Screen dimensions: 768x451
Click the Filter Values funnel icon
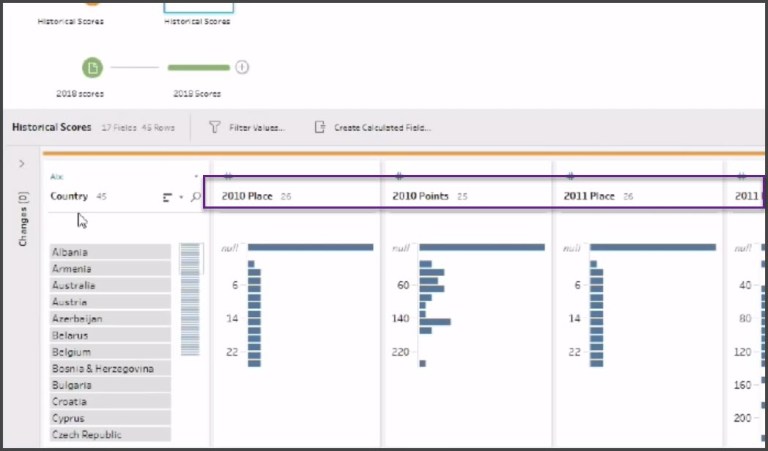tap(215, 128)
